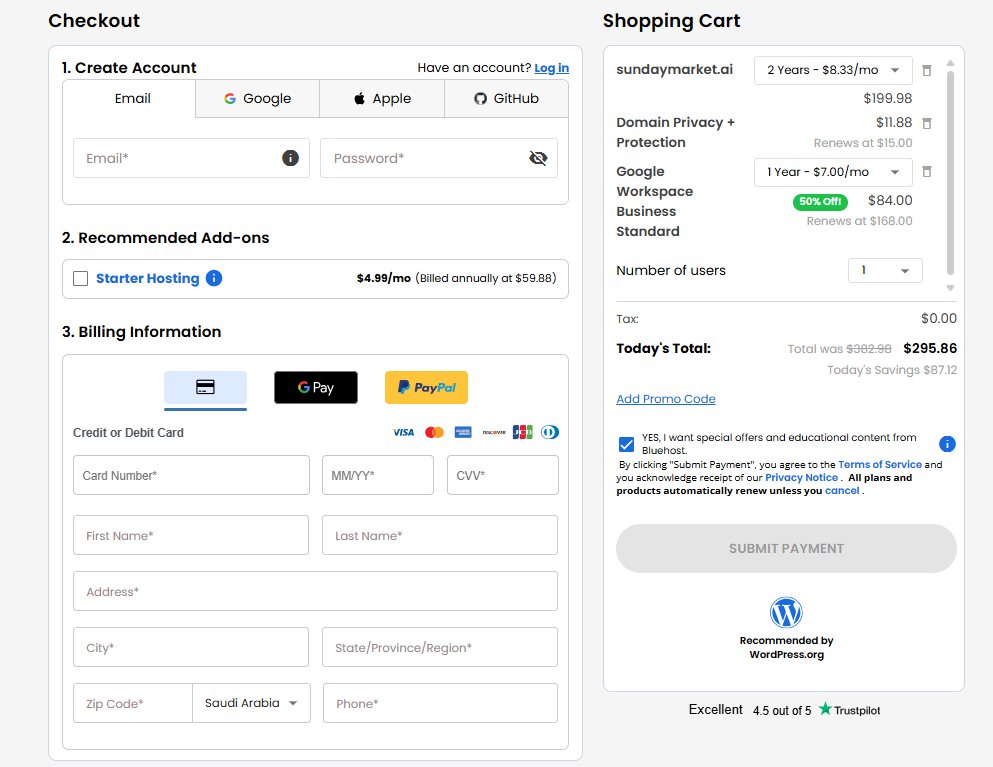Focus the First Name field

191,535
